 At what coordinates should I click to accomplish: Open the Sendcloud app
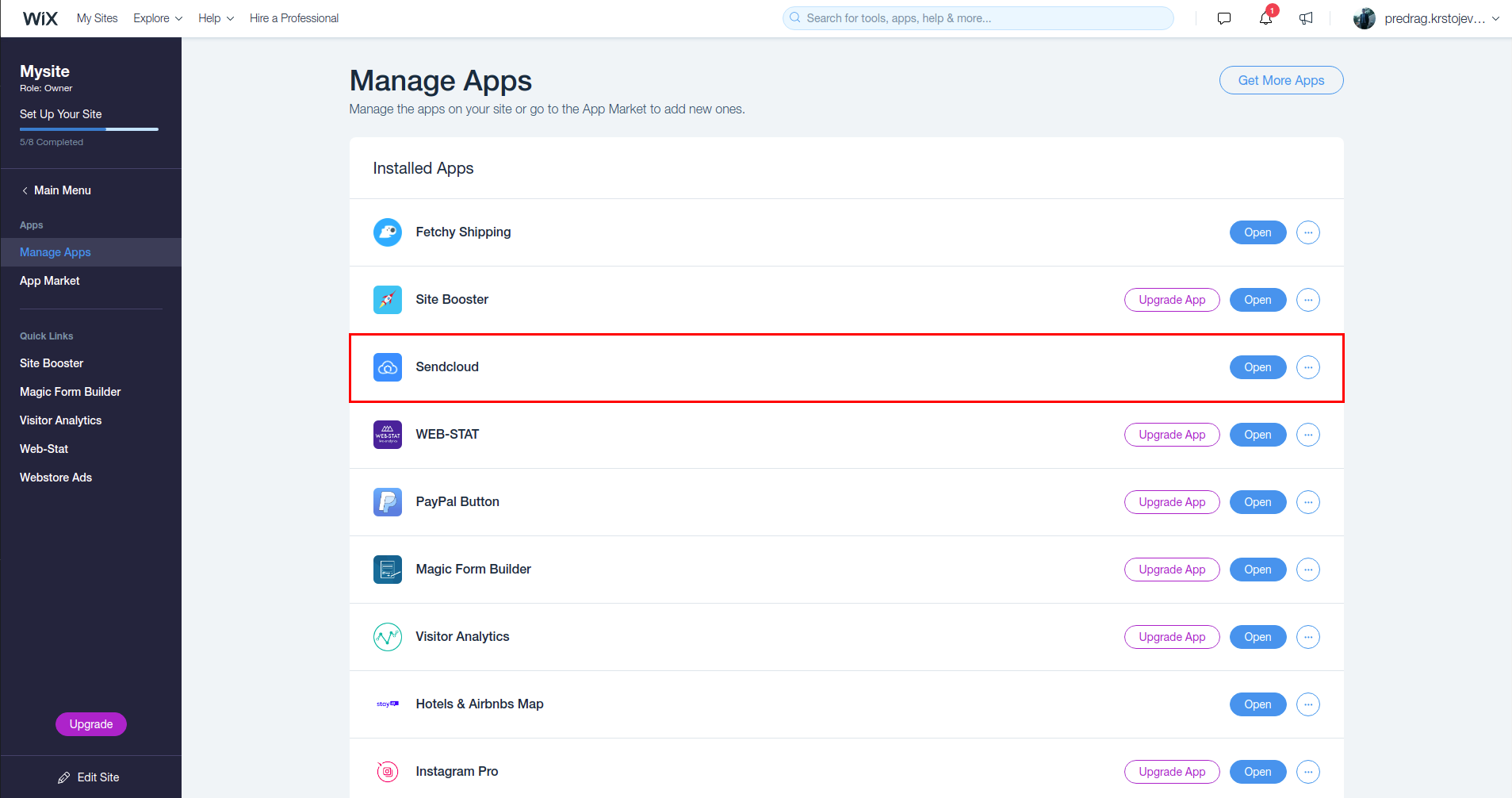click(x=1257, y=367)
